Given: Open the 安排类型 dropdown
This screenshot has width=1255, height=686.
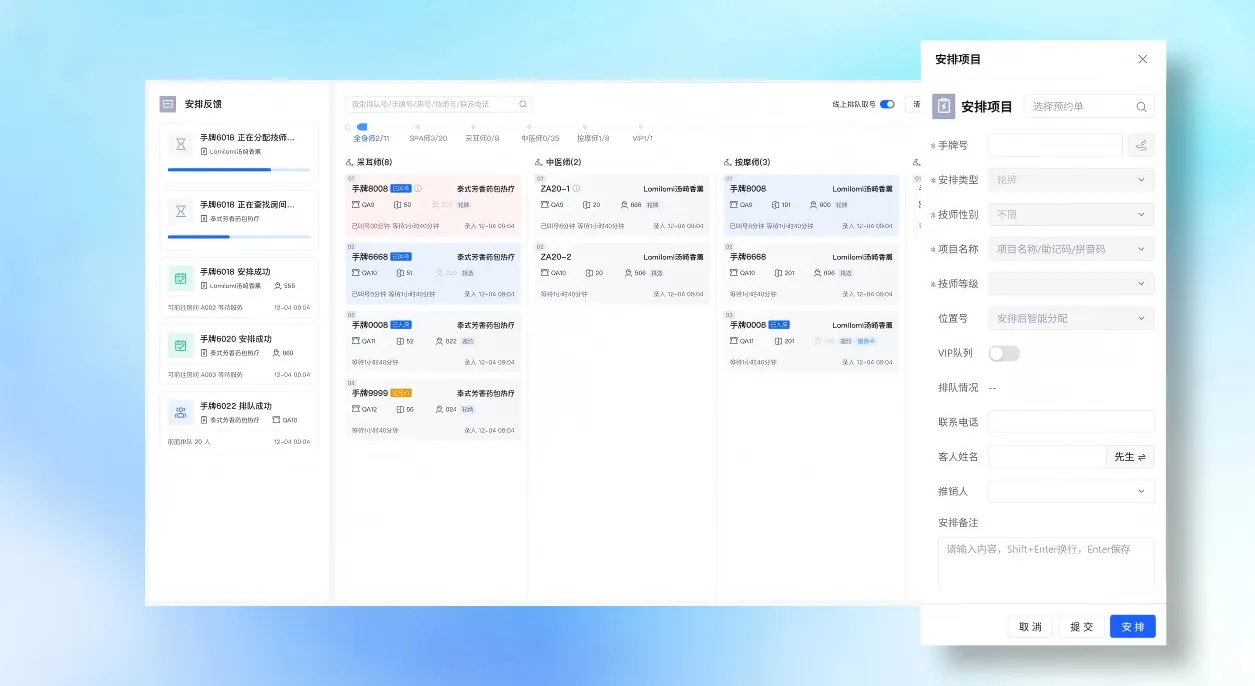Looking at the screenshot, I should click(1071, 180).
